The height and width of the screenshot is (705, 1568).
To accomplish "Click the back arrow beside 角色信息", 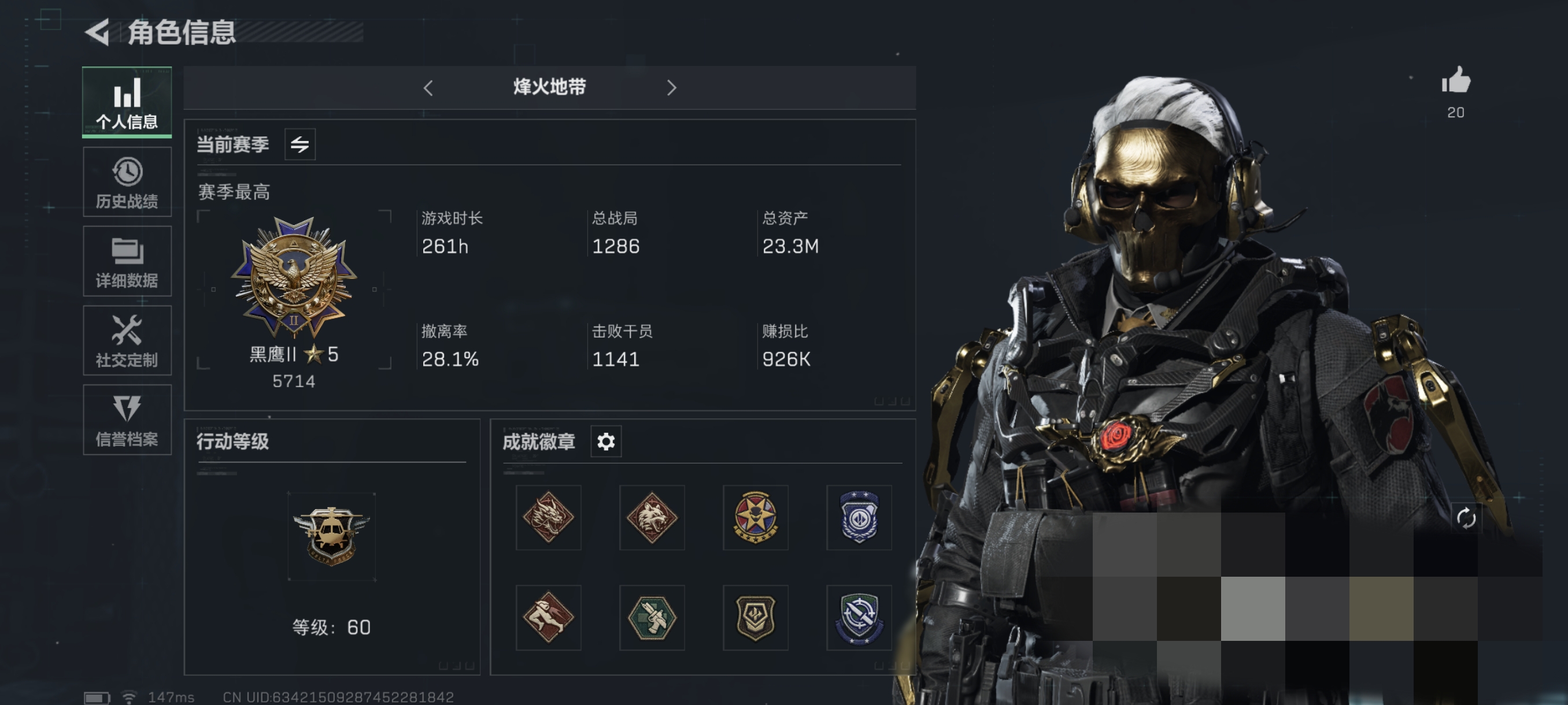I will click(97, 32).
